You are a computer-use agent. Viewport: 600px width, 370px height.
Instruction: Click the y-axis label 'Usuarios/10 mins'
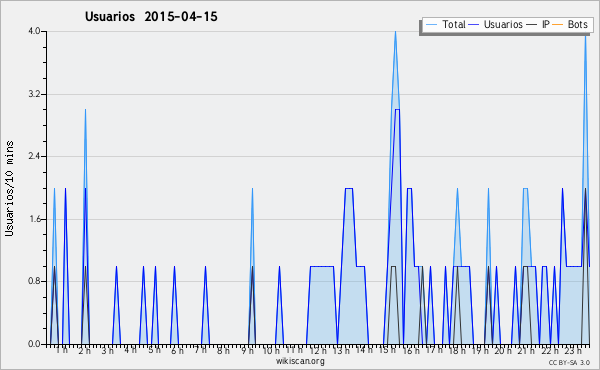tap(9, 189)
